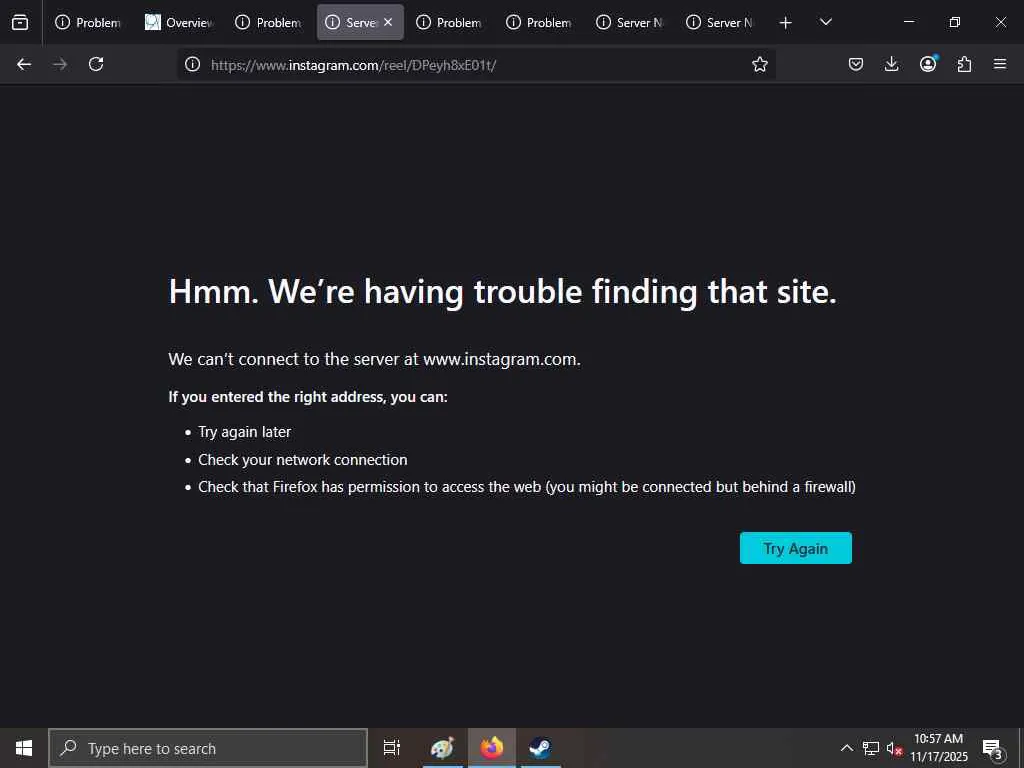The width and height of the screenshot is (1024, 768).
Task: Click the heading "Hmm. We're having trouble finding that site."
Action: (502, 291)
